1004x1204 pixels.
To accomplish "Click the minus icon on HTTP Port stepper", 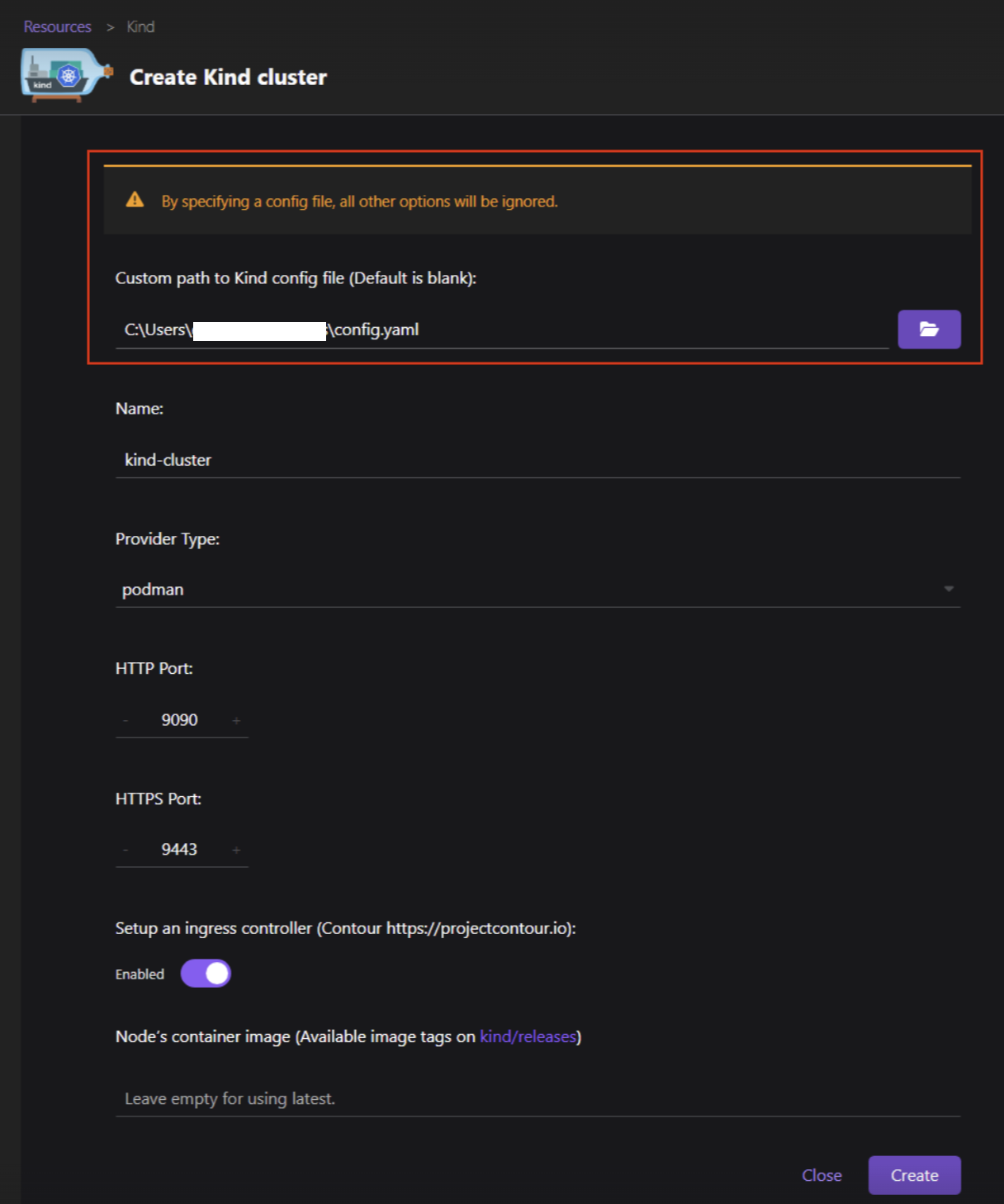I will point(125,719).
